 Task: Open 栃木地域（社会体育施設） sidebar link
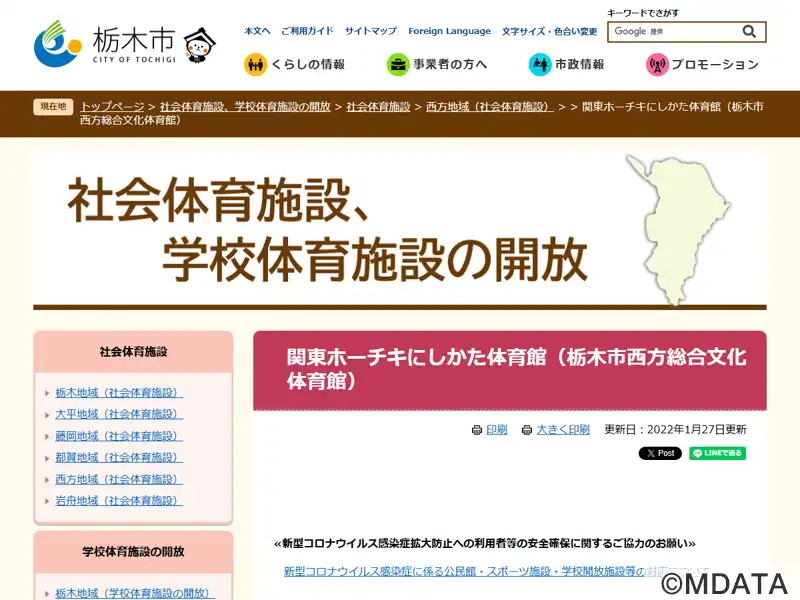[119, 393]
